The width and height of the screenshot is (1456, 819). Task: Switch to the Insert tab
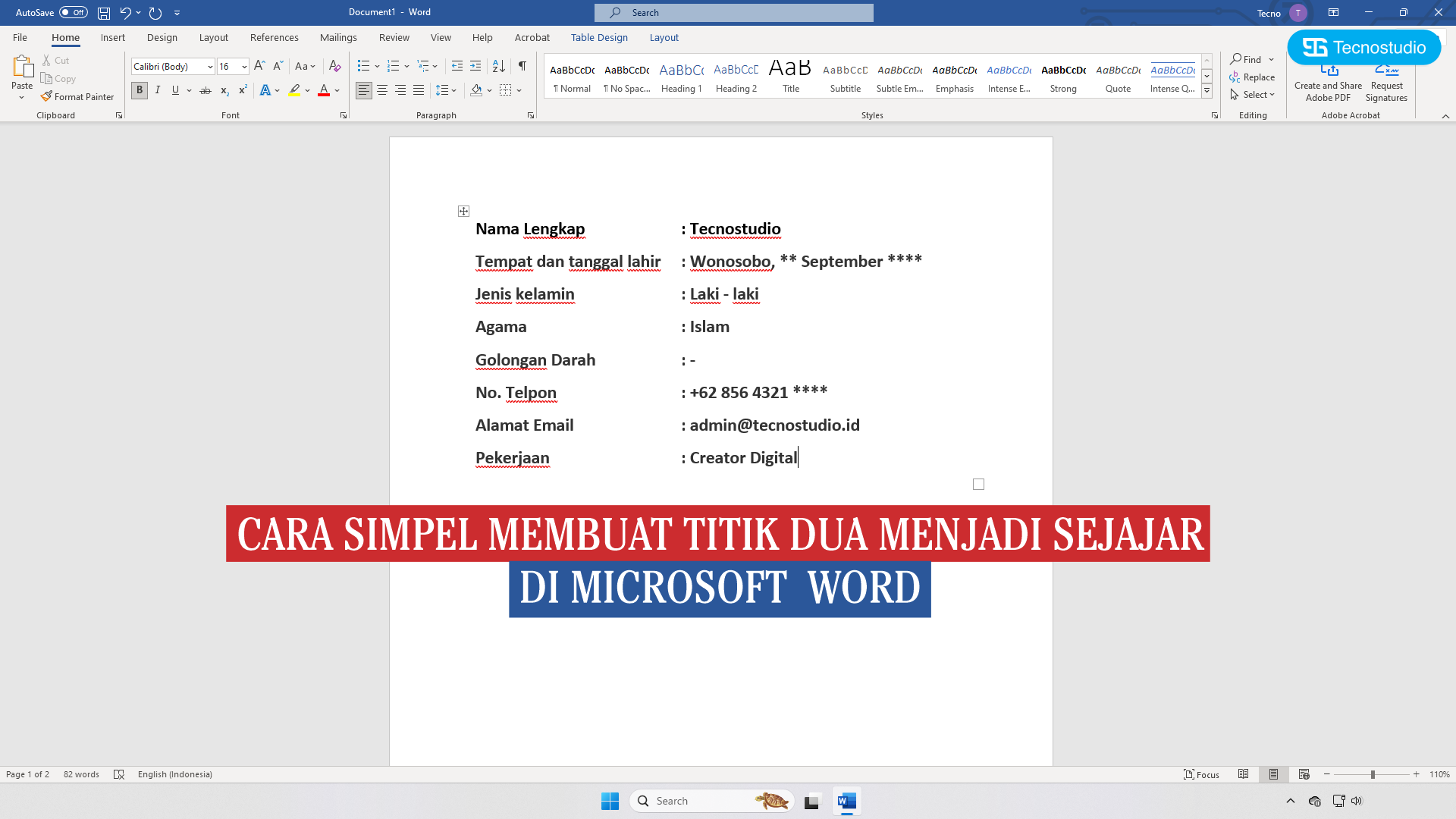pos(113,37)
